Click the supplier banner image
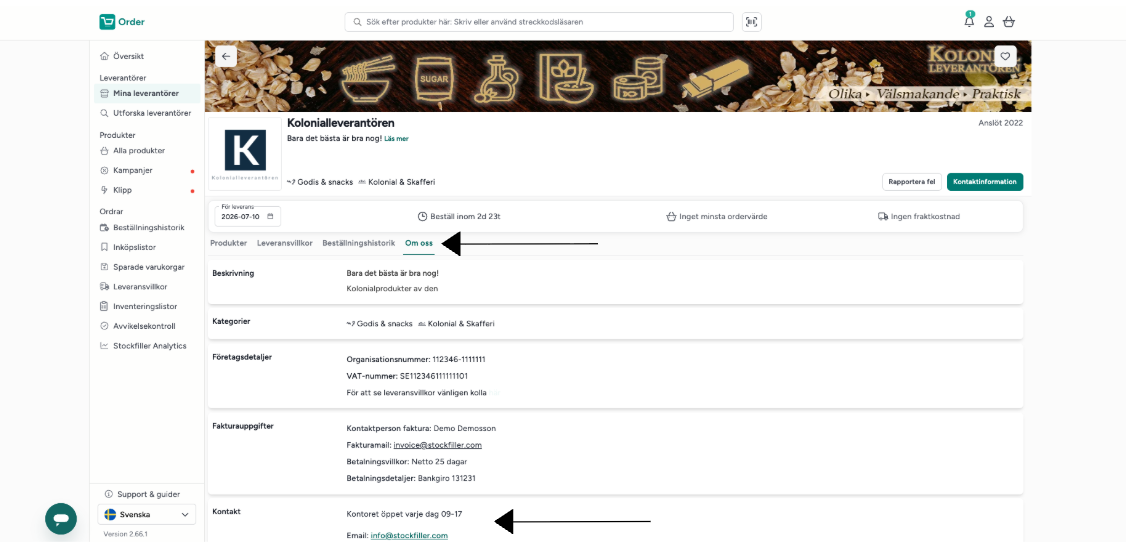 (618, 76)
